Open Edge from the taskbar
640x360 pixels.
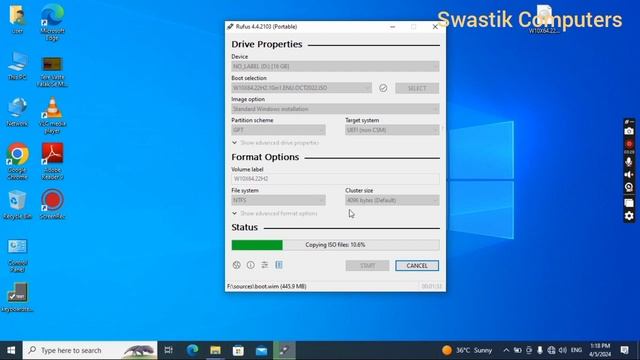coord(192,350)
